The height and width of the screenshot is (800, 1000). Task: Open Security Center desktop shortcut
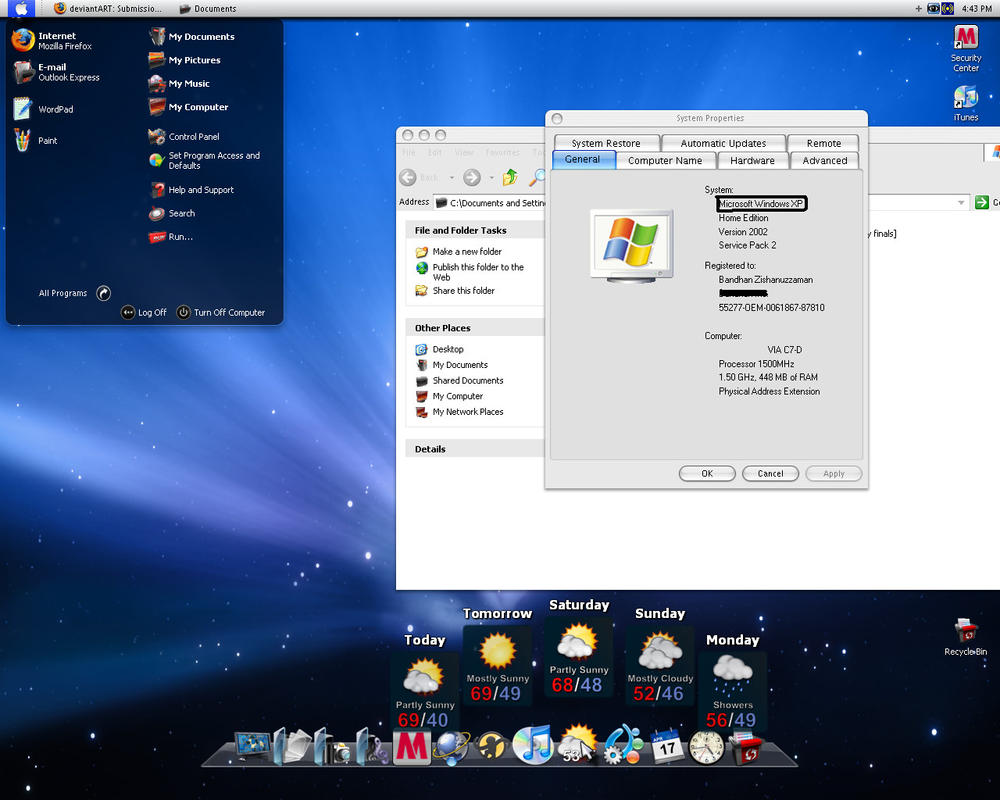click(x=966, y=48)
